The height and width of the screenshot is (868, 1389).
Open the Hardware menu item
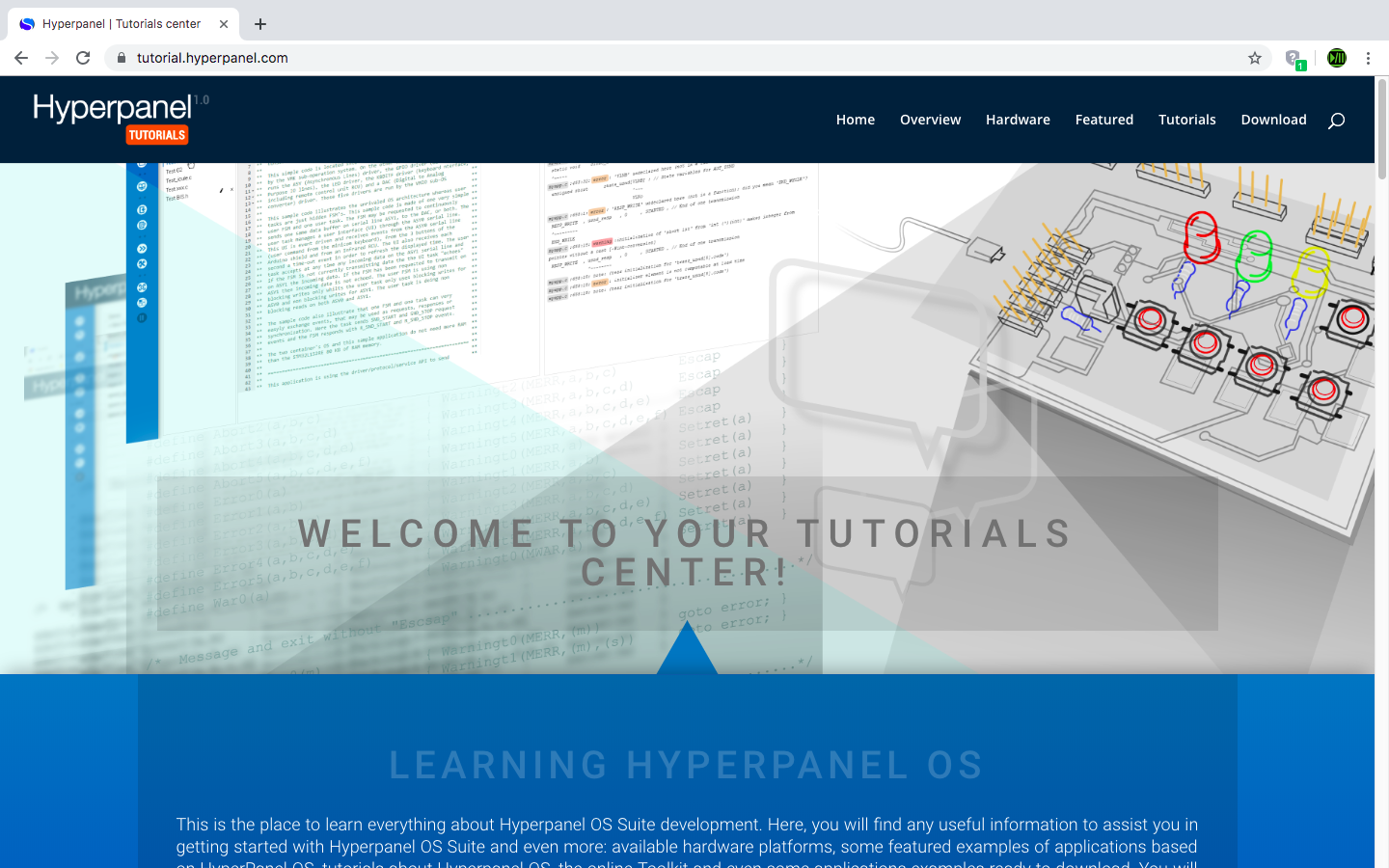click(1018, 120)
